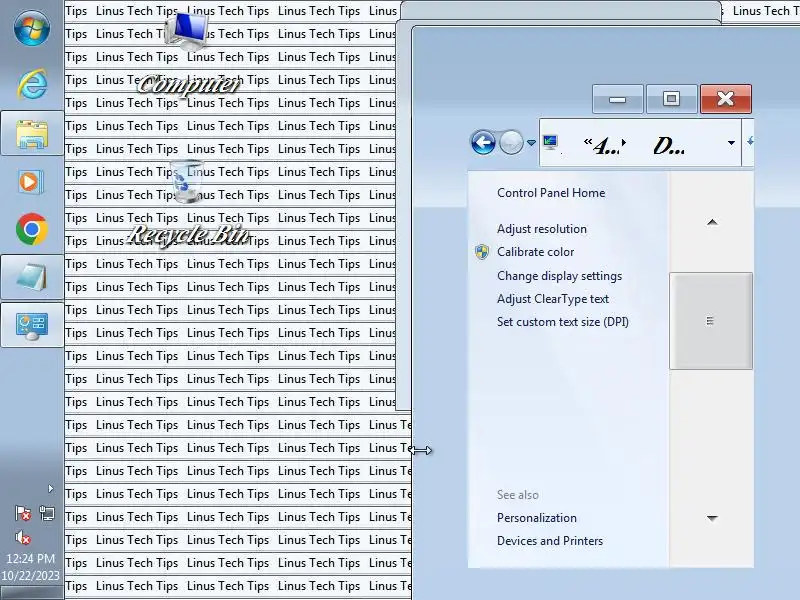Click the 'A...' breadcrumb in address bar
The image size is (800, 600).
[605, 146]
